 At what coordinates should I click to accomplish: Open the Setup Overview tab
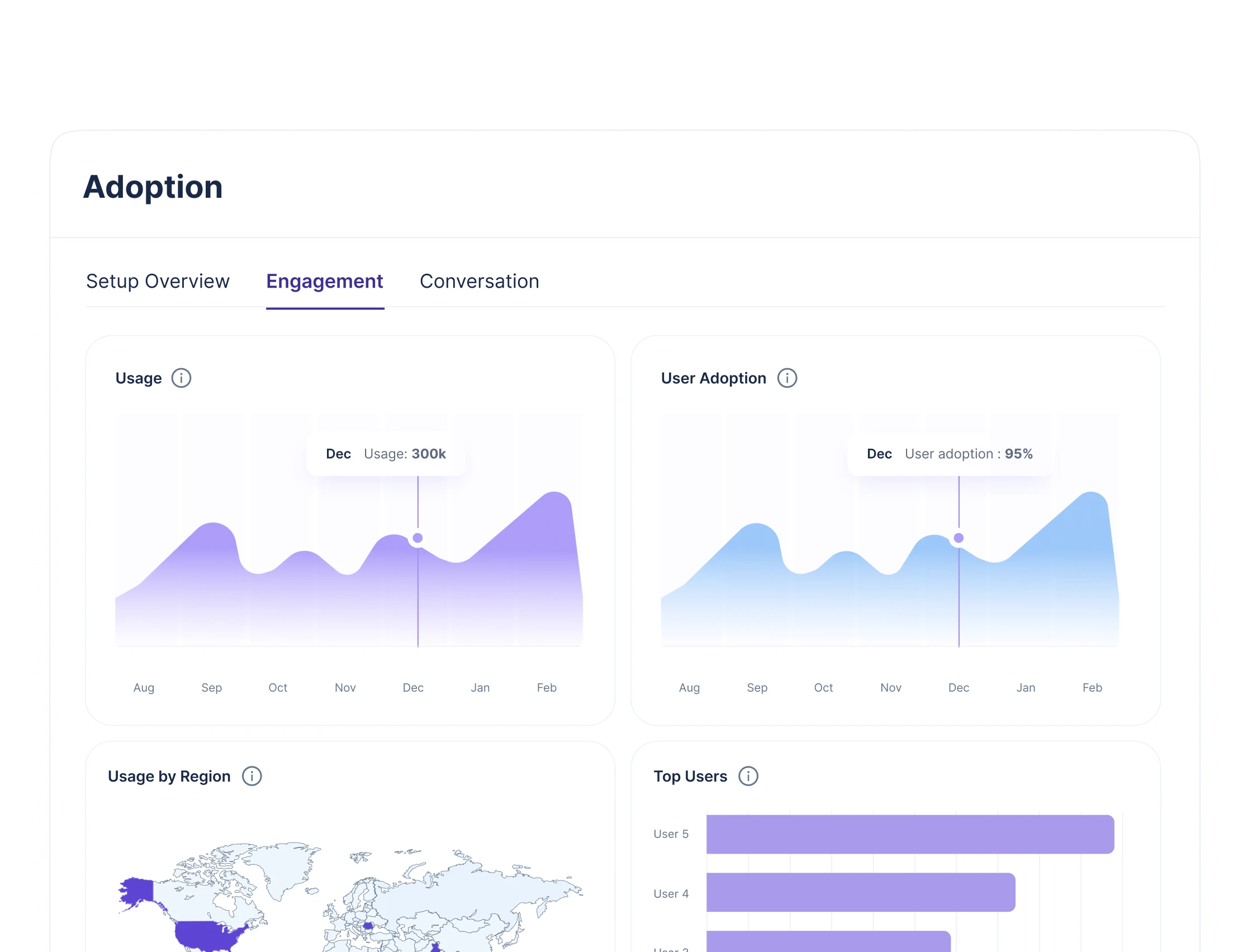[x=158, y=282]
